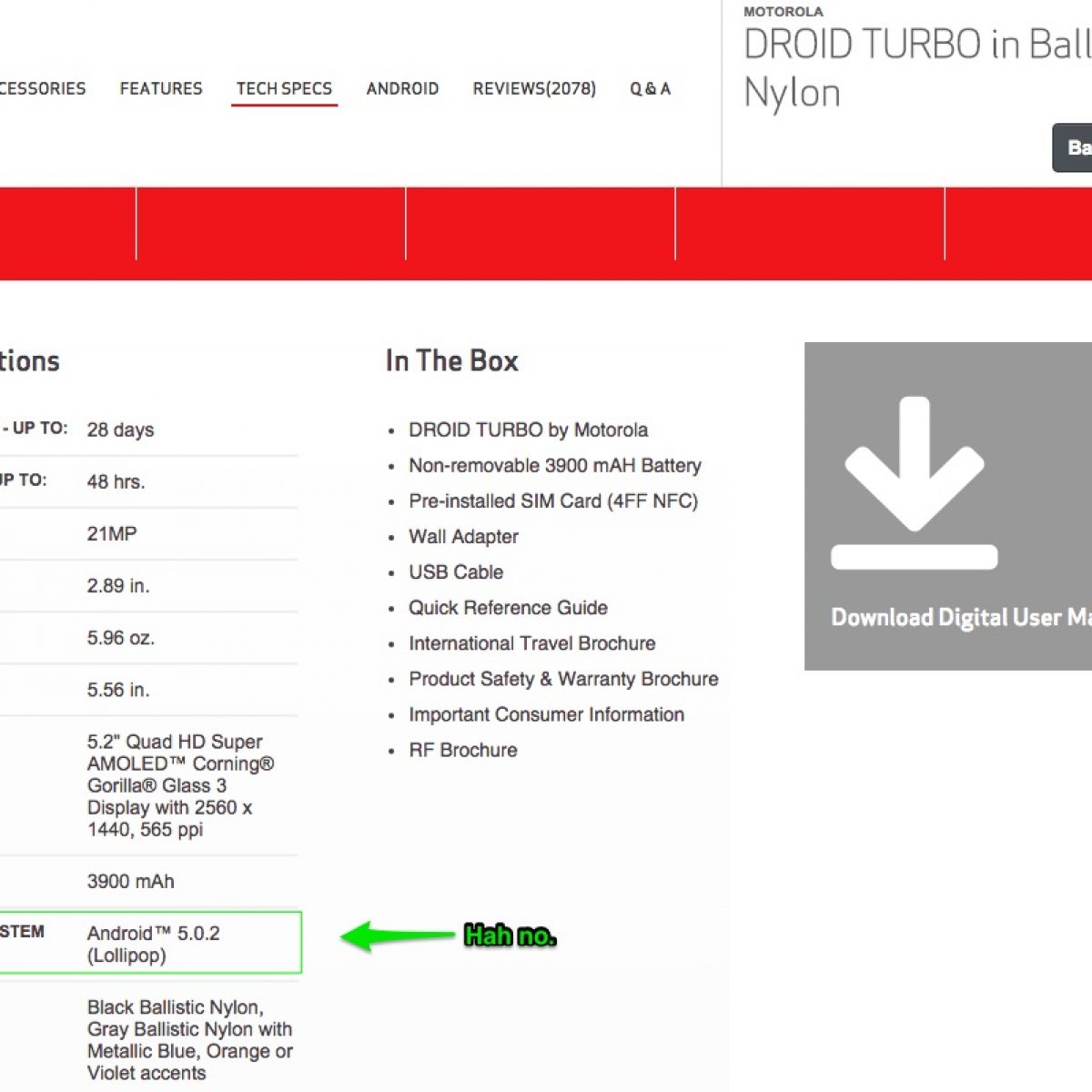
Task: Click the 21MP camera spec value
Action: pos(112,534)
